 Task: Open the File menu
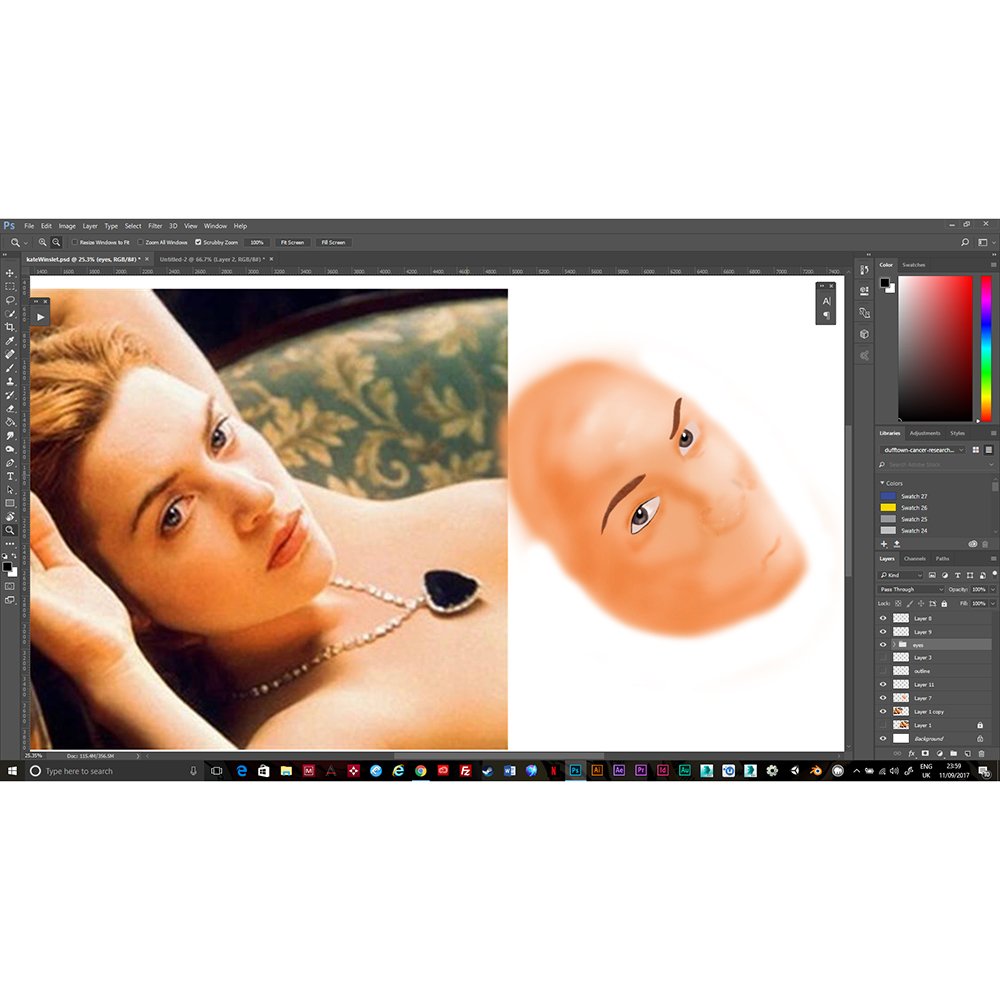tap(29, 226)
